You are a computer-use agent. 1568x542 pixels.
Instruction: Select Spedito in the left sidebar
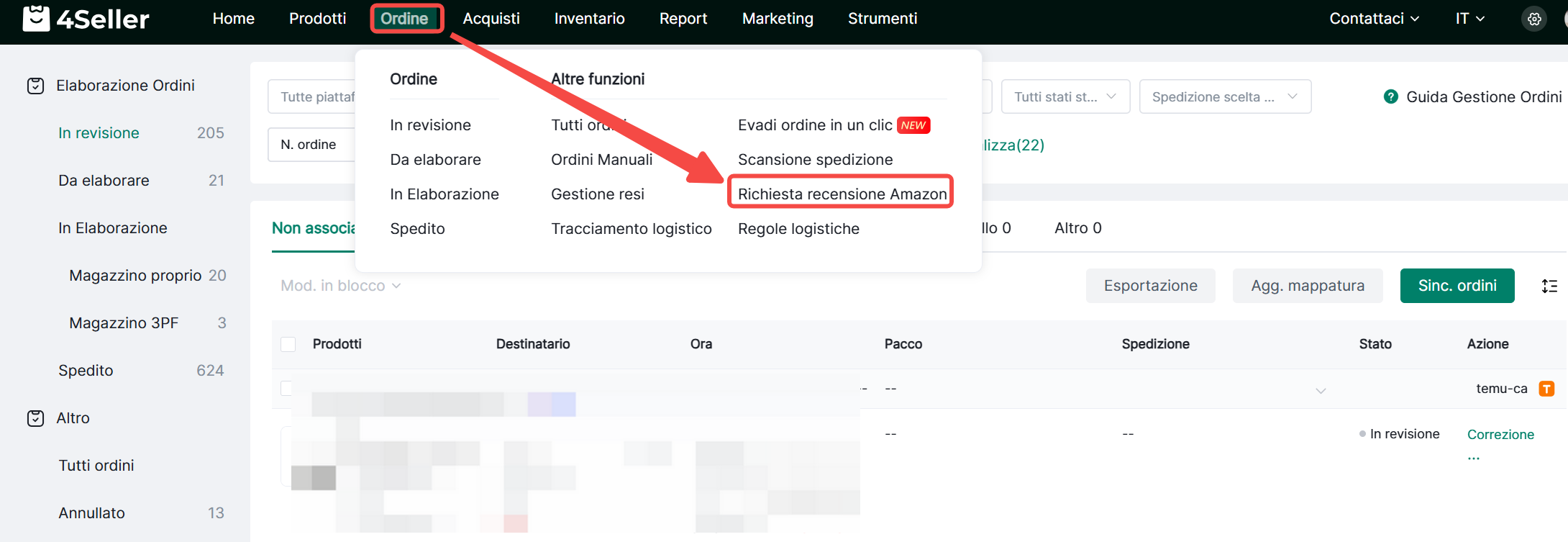(x=86, y=371)
